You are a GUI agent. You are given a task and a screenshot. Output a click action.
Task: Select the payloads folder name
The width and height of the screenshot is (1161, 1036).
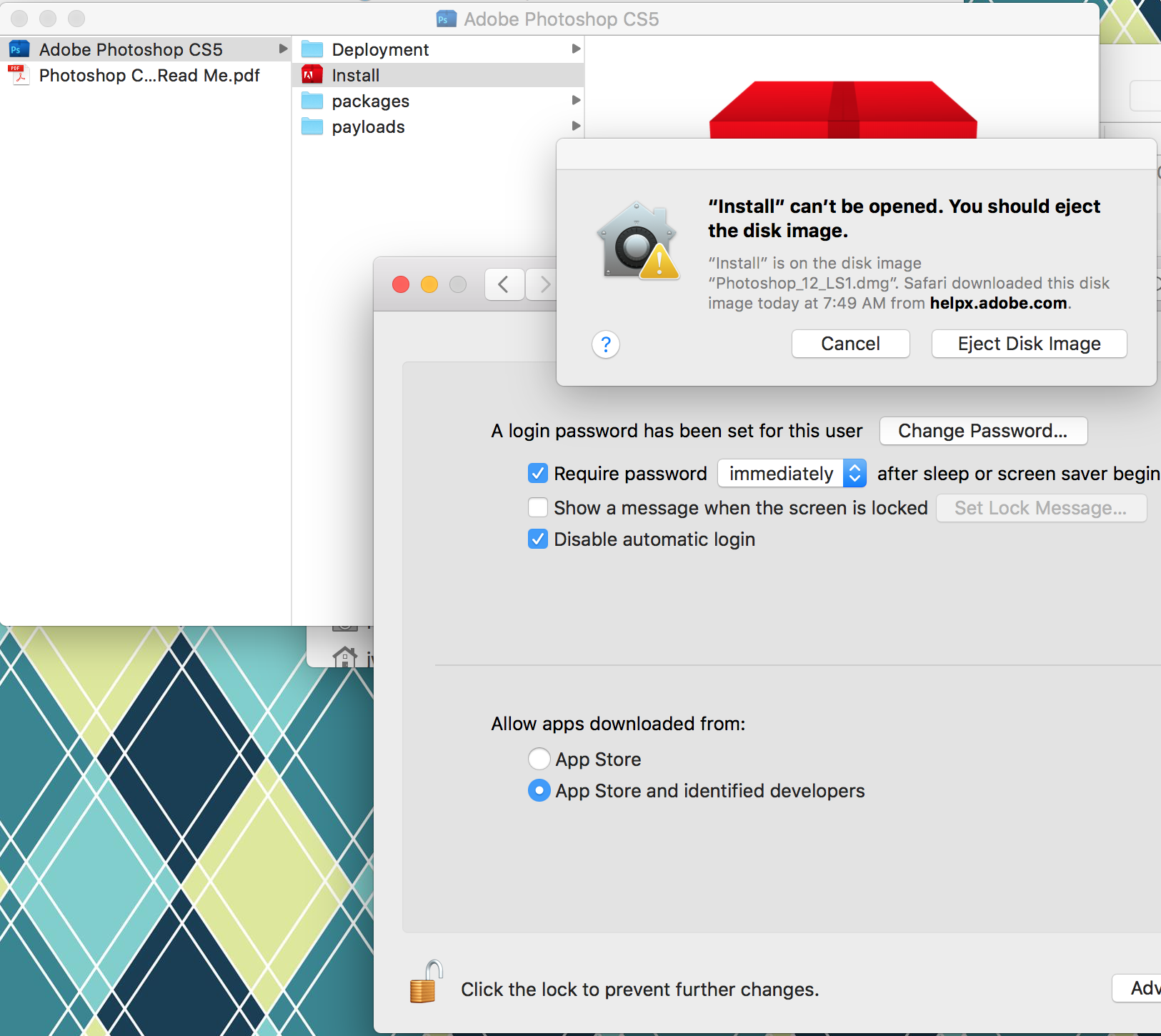tap(368, 126)
